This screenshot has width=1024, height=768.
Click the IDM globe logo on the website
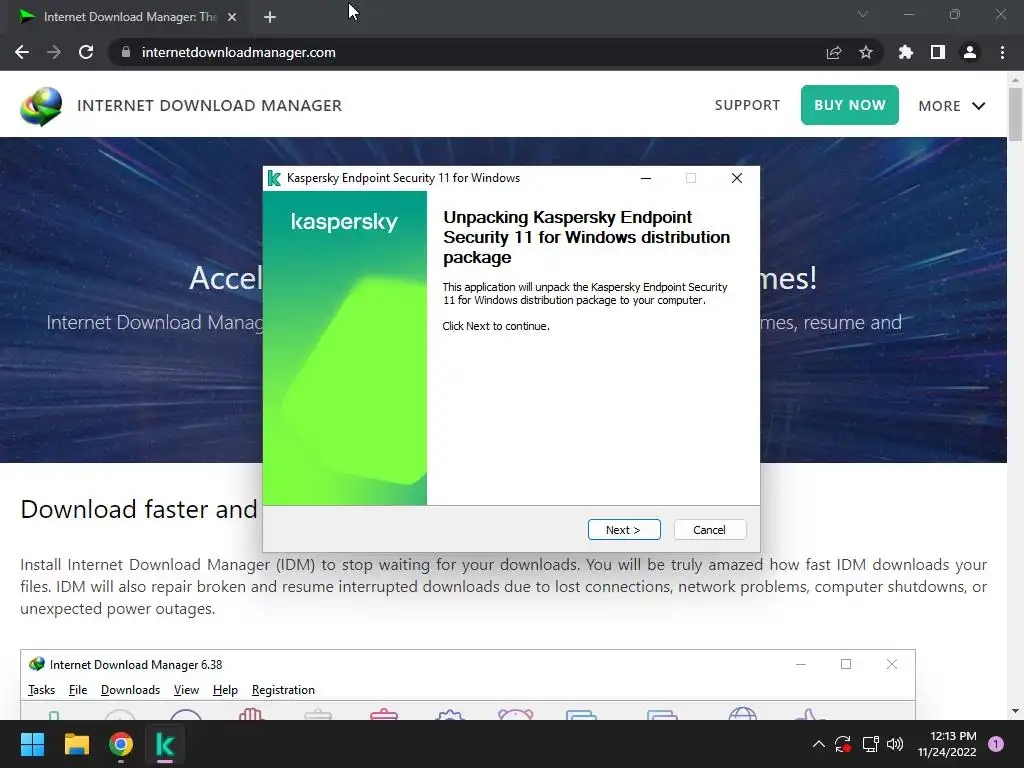pyautogui.click(x=41, y=106)
